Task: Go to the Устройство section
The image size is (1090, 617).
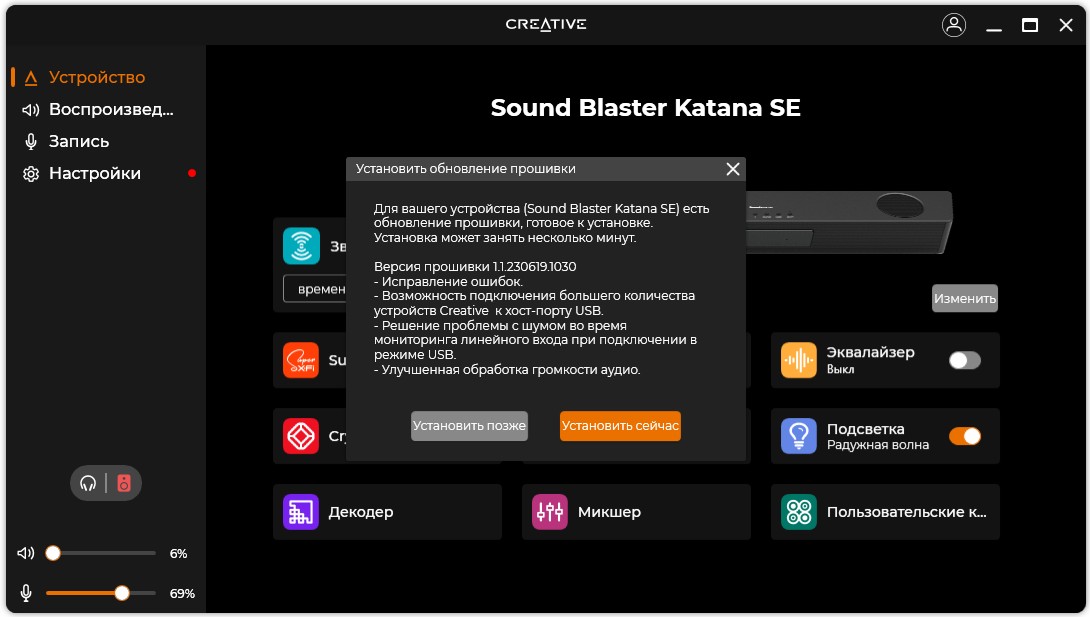Action: 97,77
